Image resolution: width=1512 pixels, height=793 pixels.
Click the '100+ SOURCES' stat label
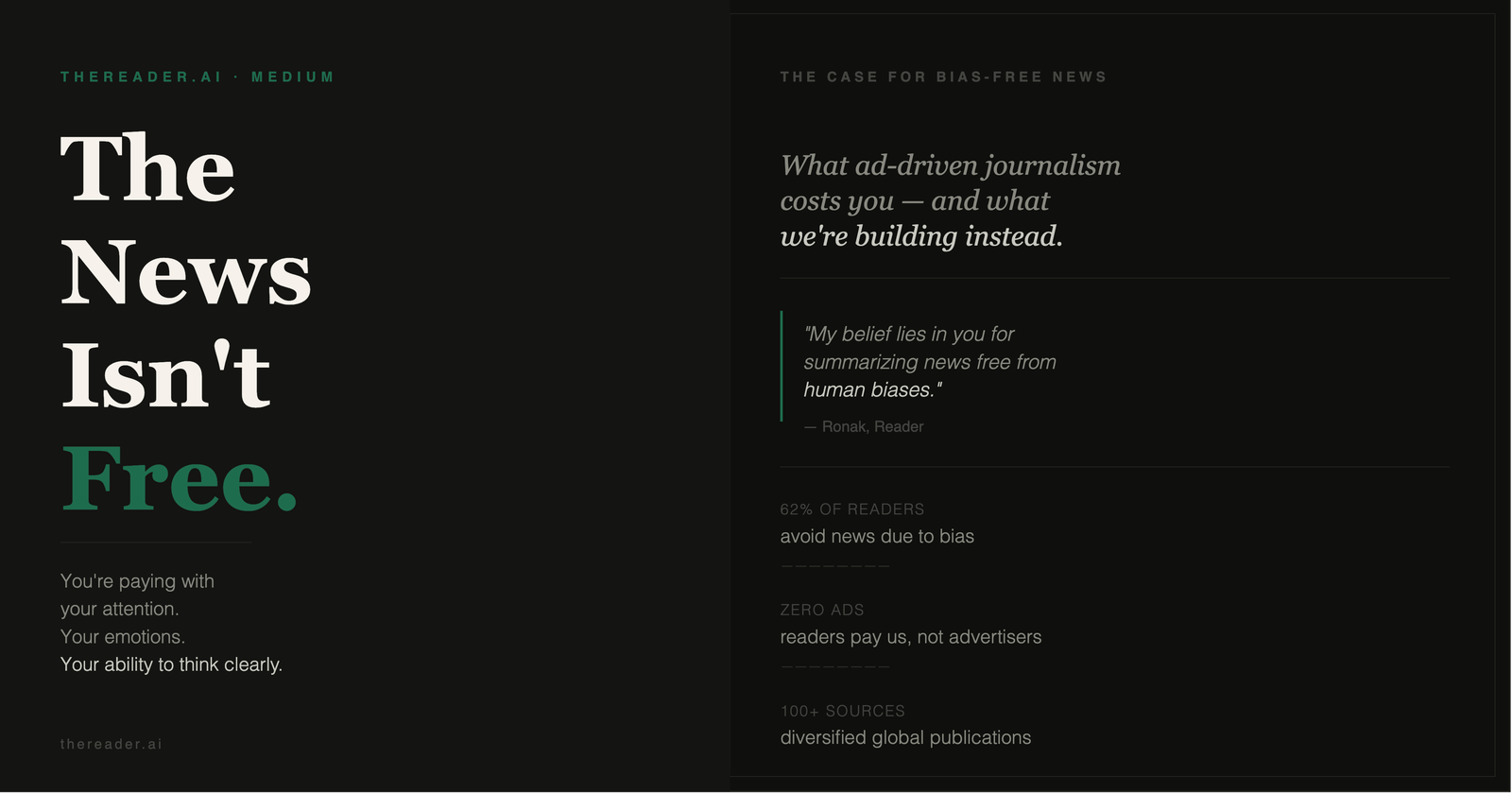[843, 711]
